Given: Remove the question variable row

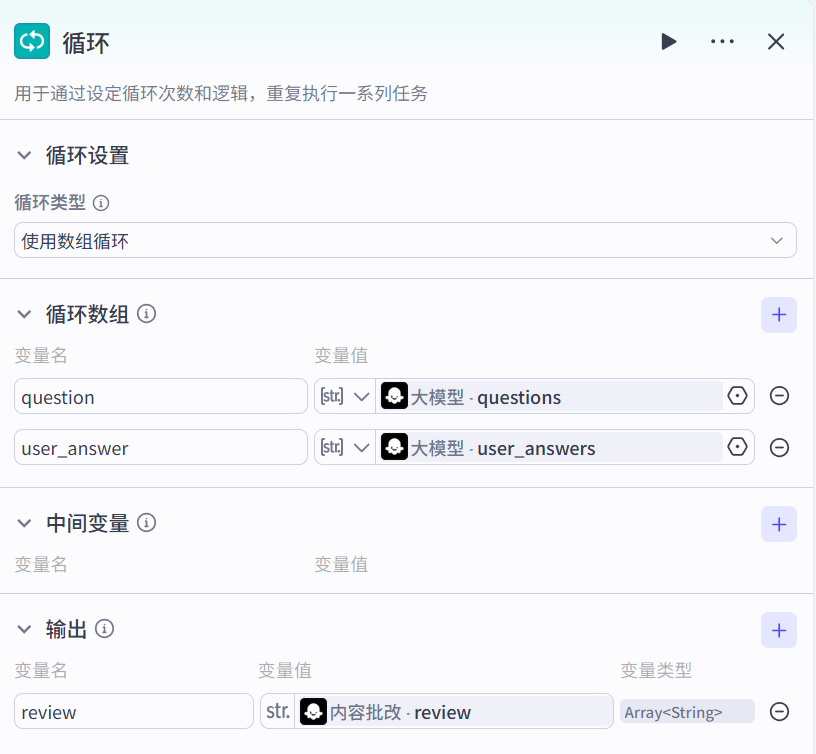Looking at the screenshot, I should 779,396.
